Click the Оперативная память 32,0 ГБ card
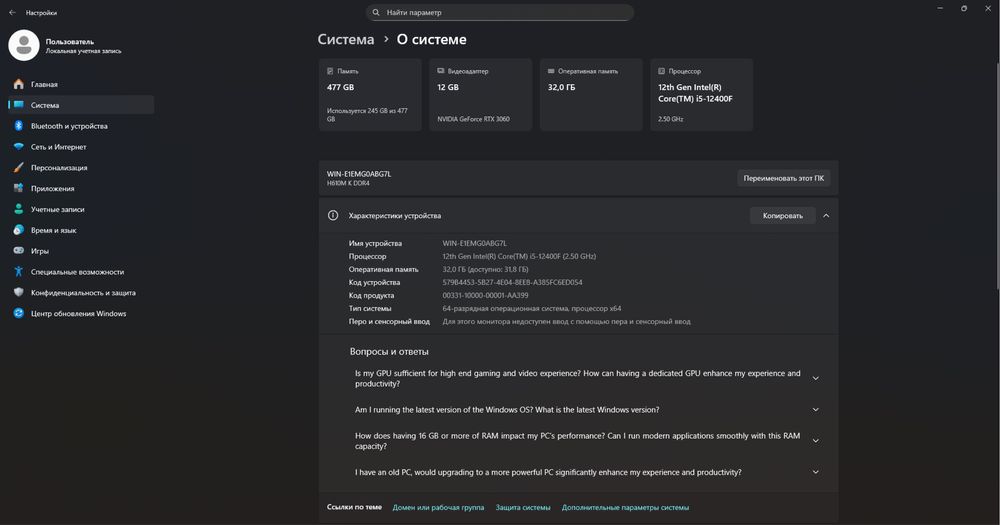Screen dimensions: 1000x525 point(591,94)
